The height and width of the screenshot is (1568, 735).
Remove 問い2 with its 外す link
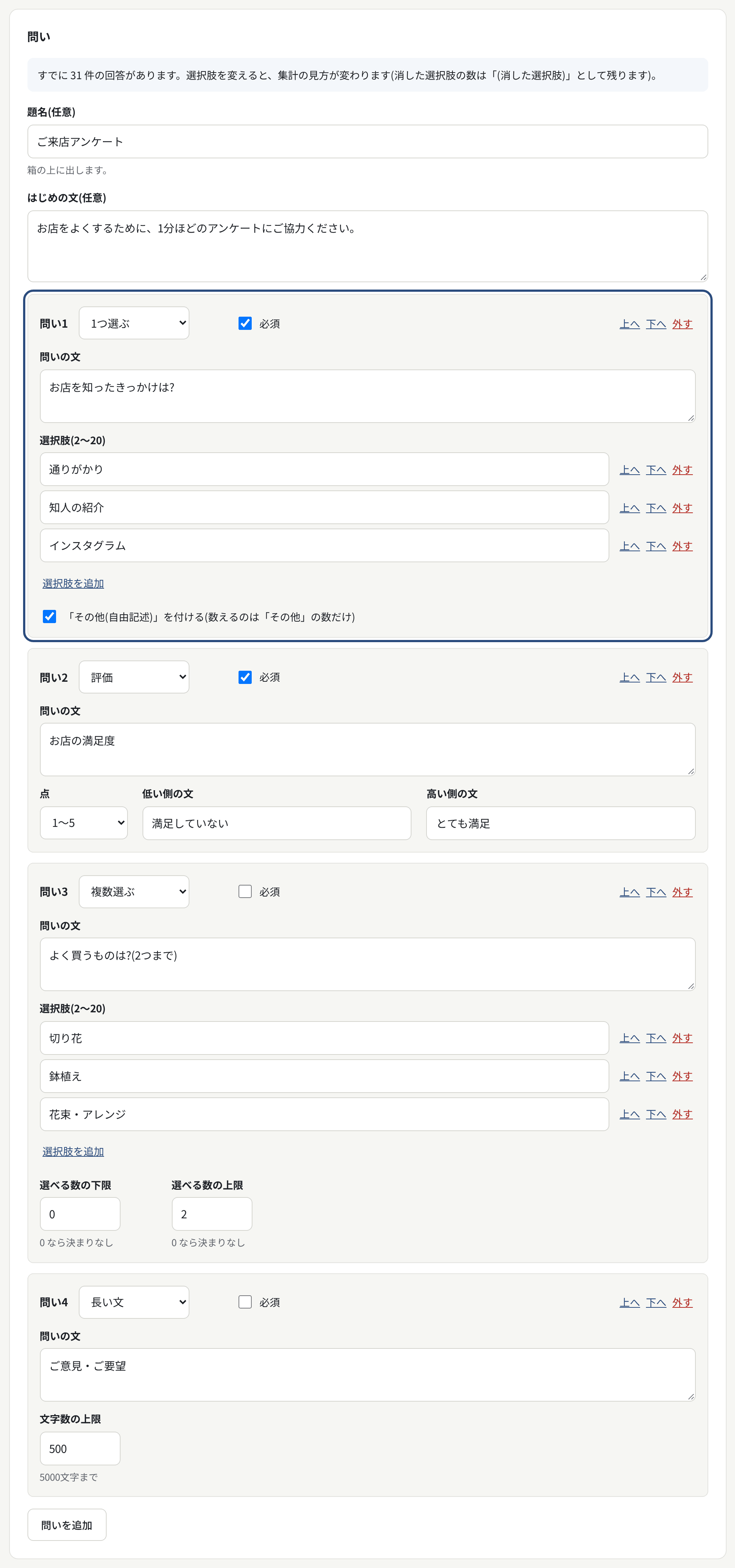coord(682,677)
